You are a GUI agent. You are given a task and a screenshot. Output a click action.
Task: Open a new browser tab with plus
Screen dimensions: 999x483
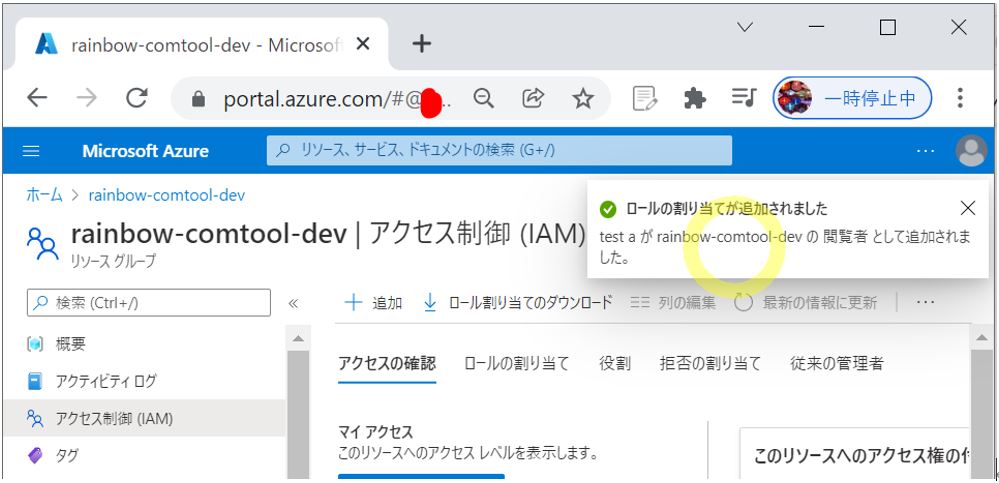[422, 43]
